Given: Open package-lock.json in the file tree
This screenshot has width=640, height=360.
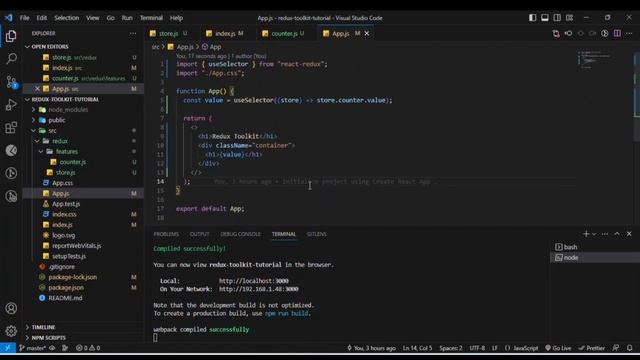Looking at the screenshot, I should pyautogui.click(x=73, y=277).
